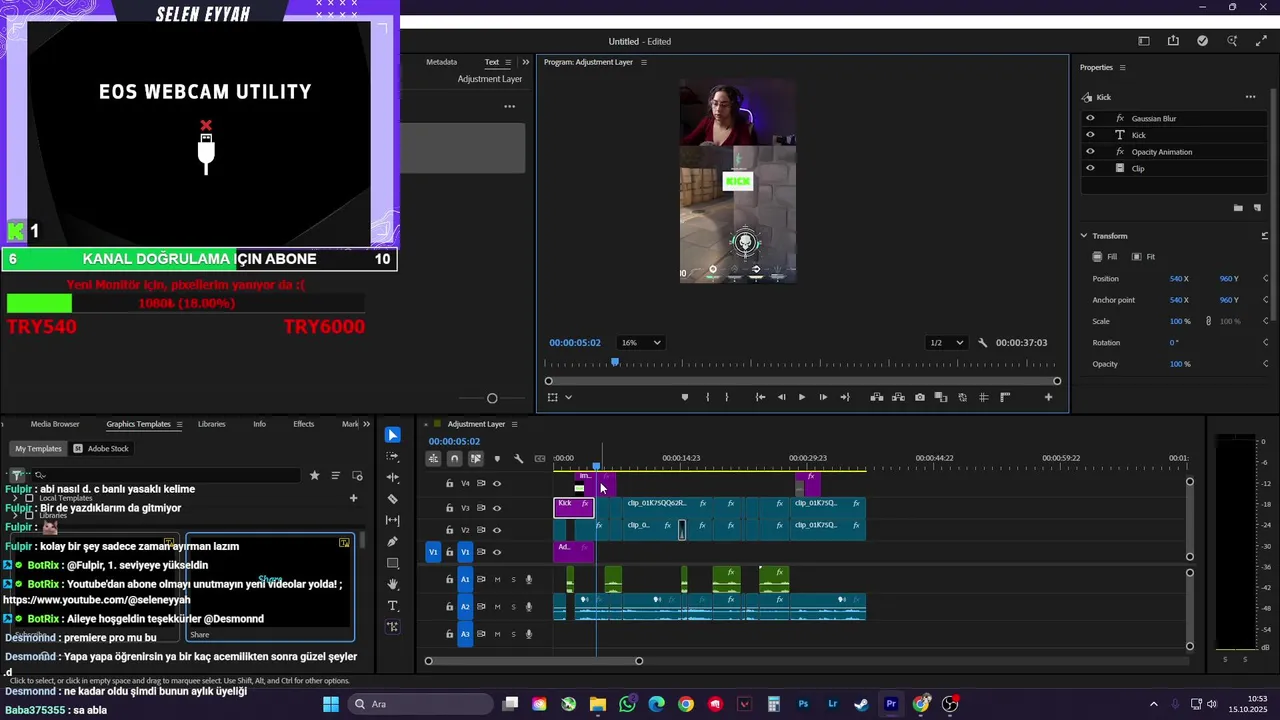
Task: Hide the Kick text layer
Action: tap(1090, 135)
